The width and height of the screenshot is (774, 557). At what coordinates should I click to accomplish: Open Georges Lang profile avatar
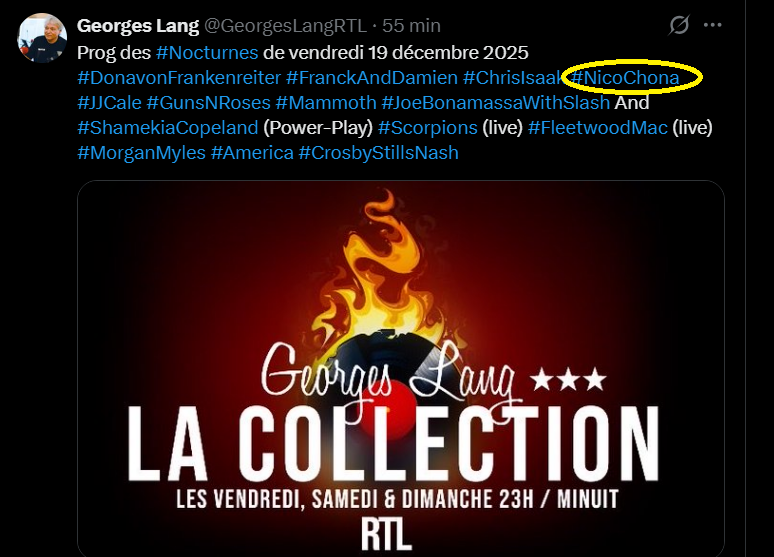42,38
